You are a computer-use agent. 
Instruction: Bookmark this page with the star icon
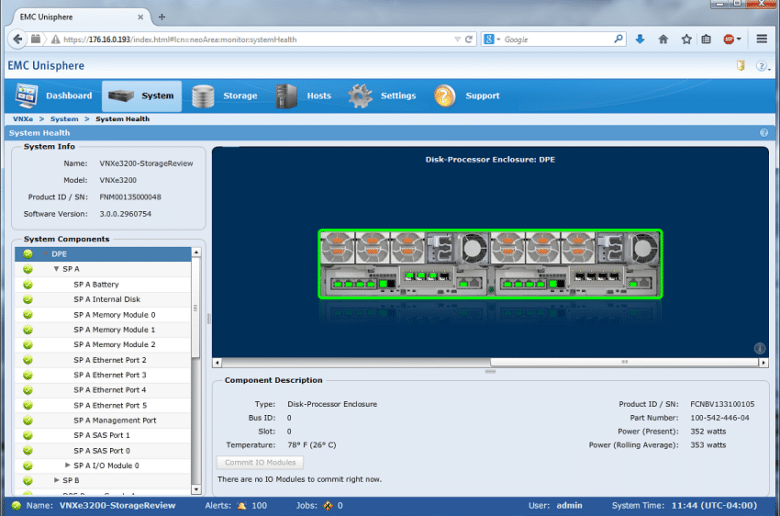pyautogui.click(x=686, y=39)
